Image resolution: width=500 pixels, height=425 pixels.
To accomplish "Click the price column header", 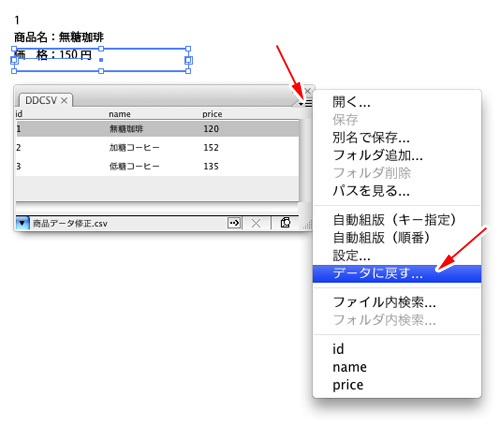I will point(212,114).
